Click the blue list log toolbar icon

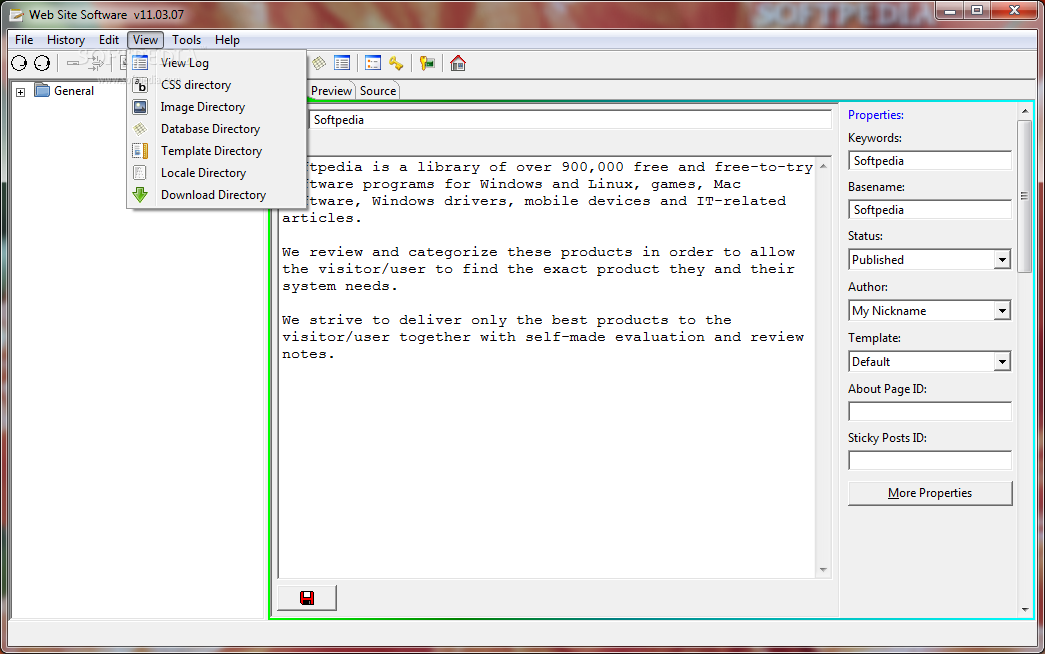[342, 63]
